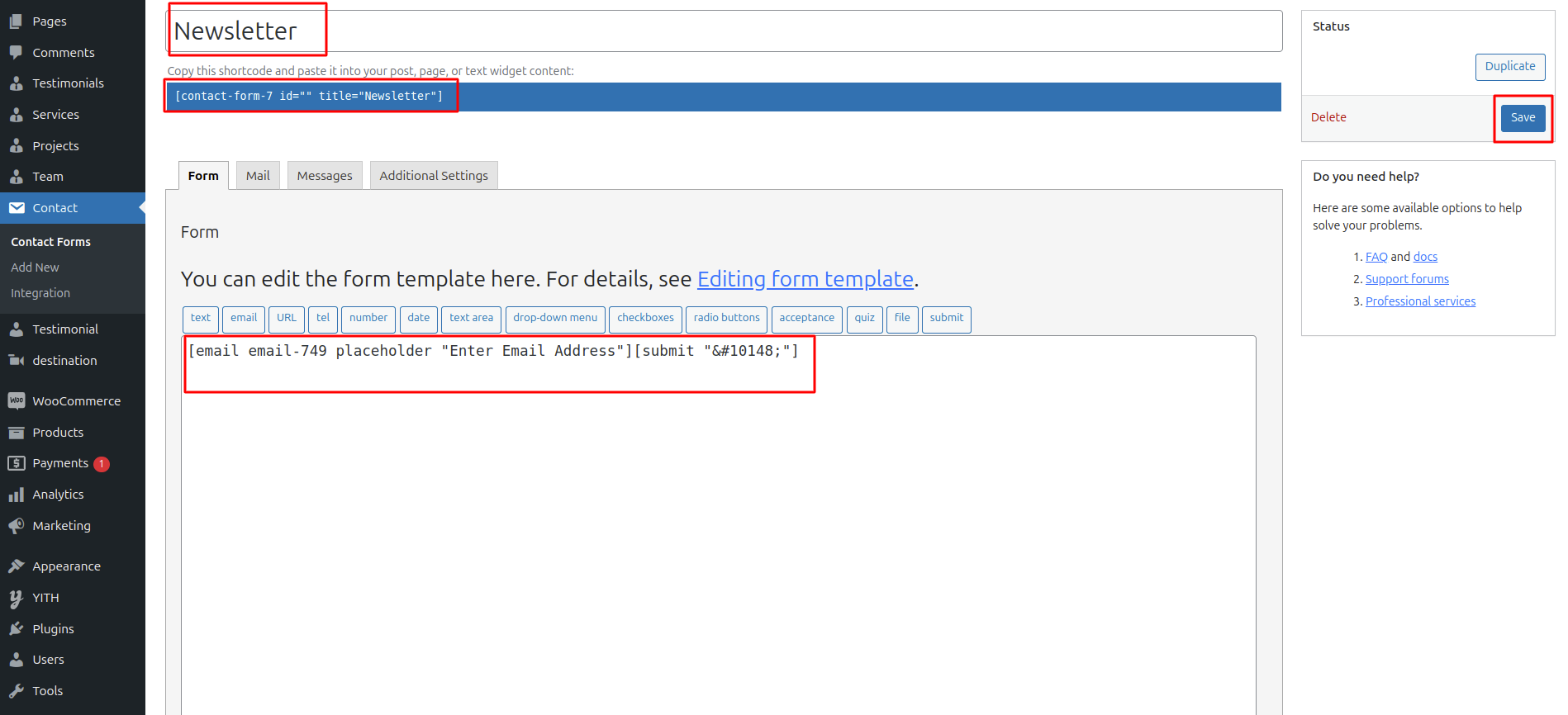Insert a number tag
The height and width of the screenshot is (715, 1568).
point(368,319)
